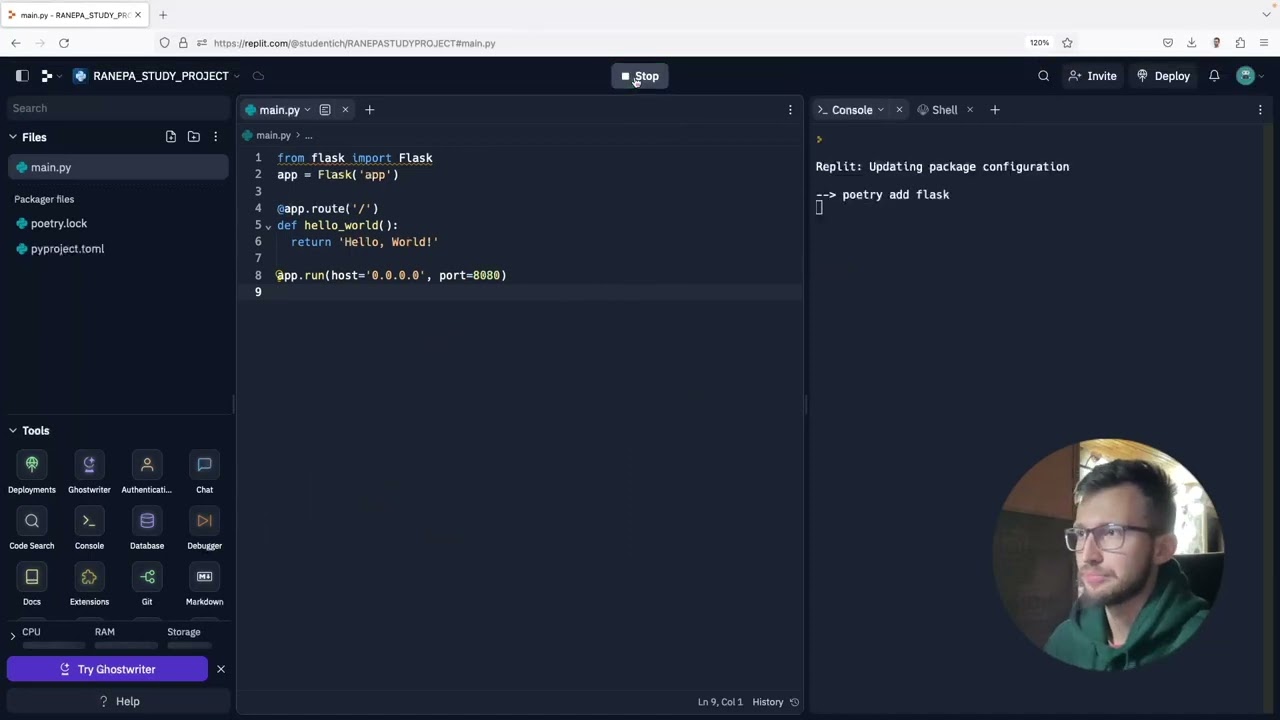
Task: Collapse the Files section
Action: (x=13, y=137)
